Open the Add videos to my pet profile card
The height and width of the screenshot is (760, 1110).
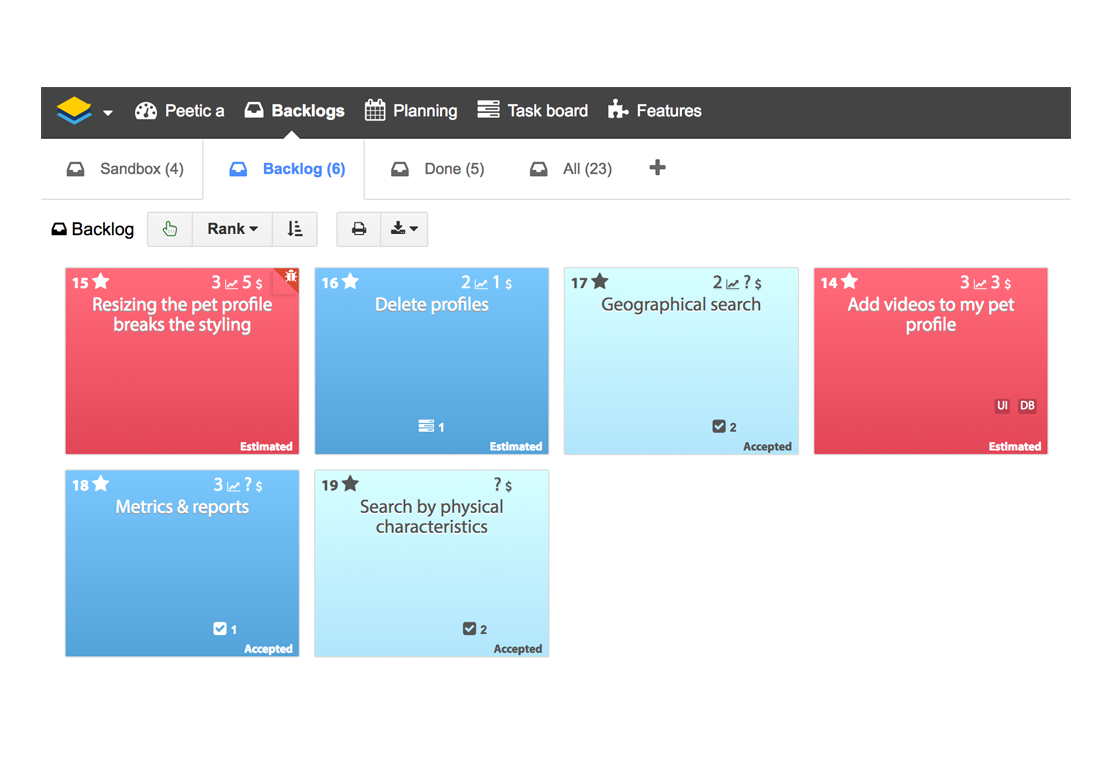click(931, 361)
